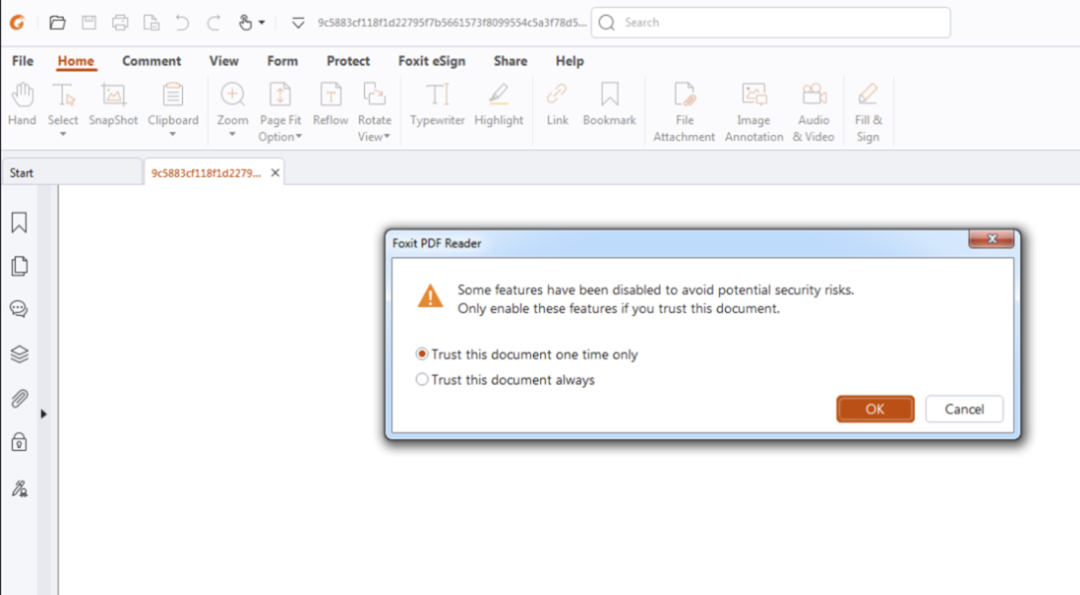The width and height of the screenshot is (1080, 595).
Task: Open the File menu
Action: tap(23, 61)
